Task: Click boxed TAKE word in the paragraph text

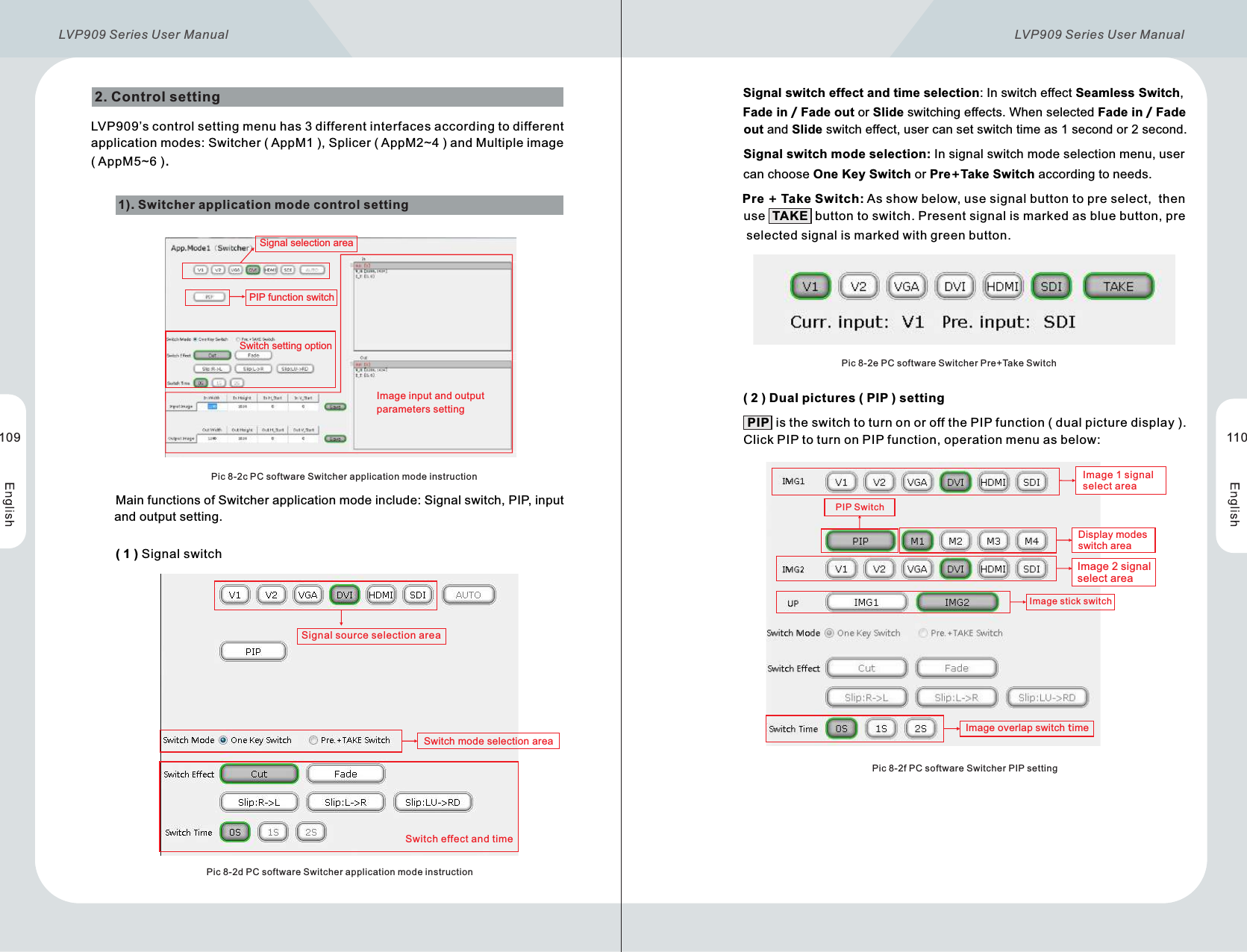Action: point(790,216)
